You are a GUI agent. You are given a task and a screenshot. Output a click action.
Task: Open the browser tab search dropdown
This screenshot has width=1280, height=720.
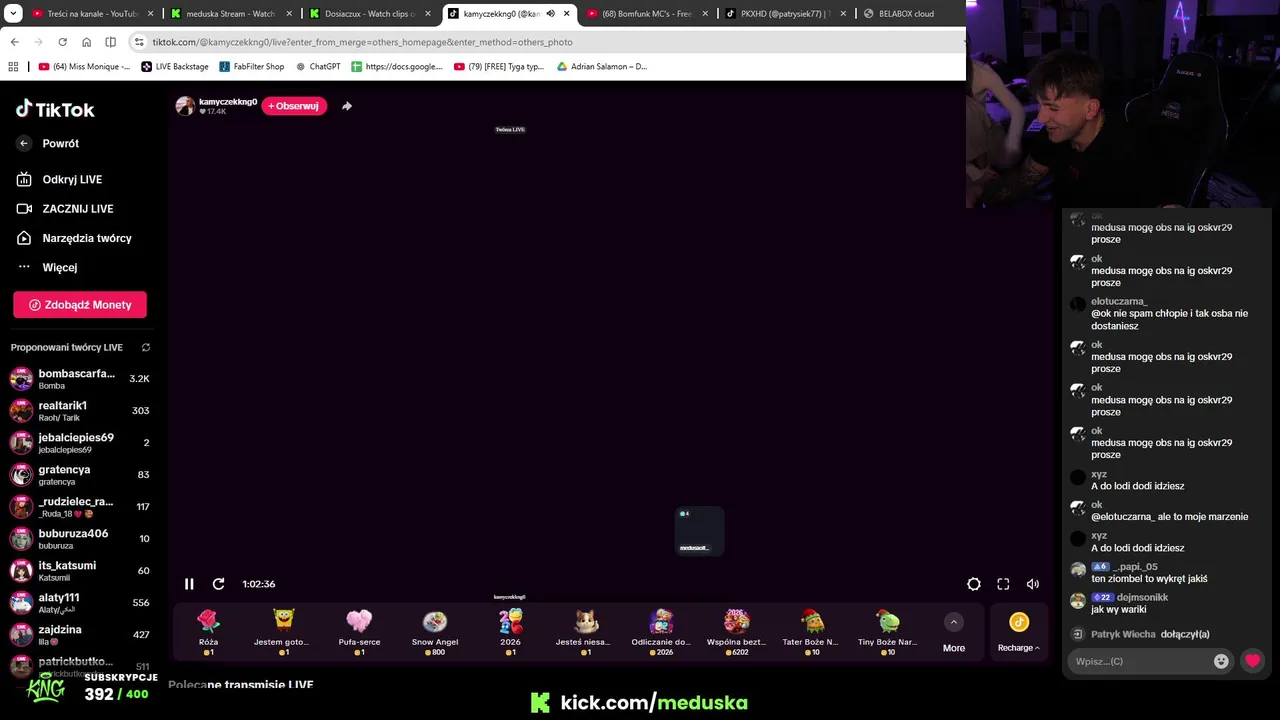click(x=13, y=14)
